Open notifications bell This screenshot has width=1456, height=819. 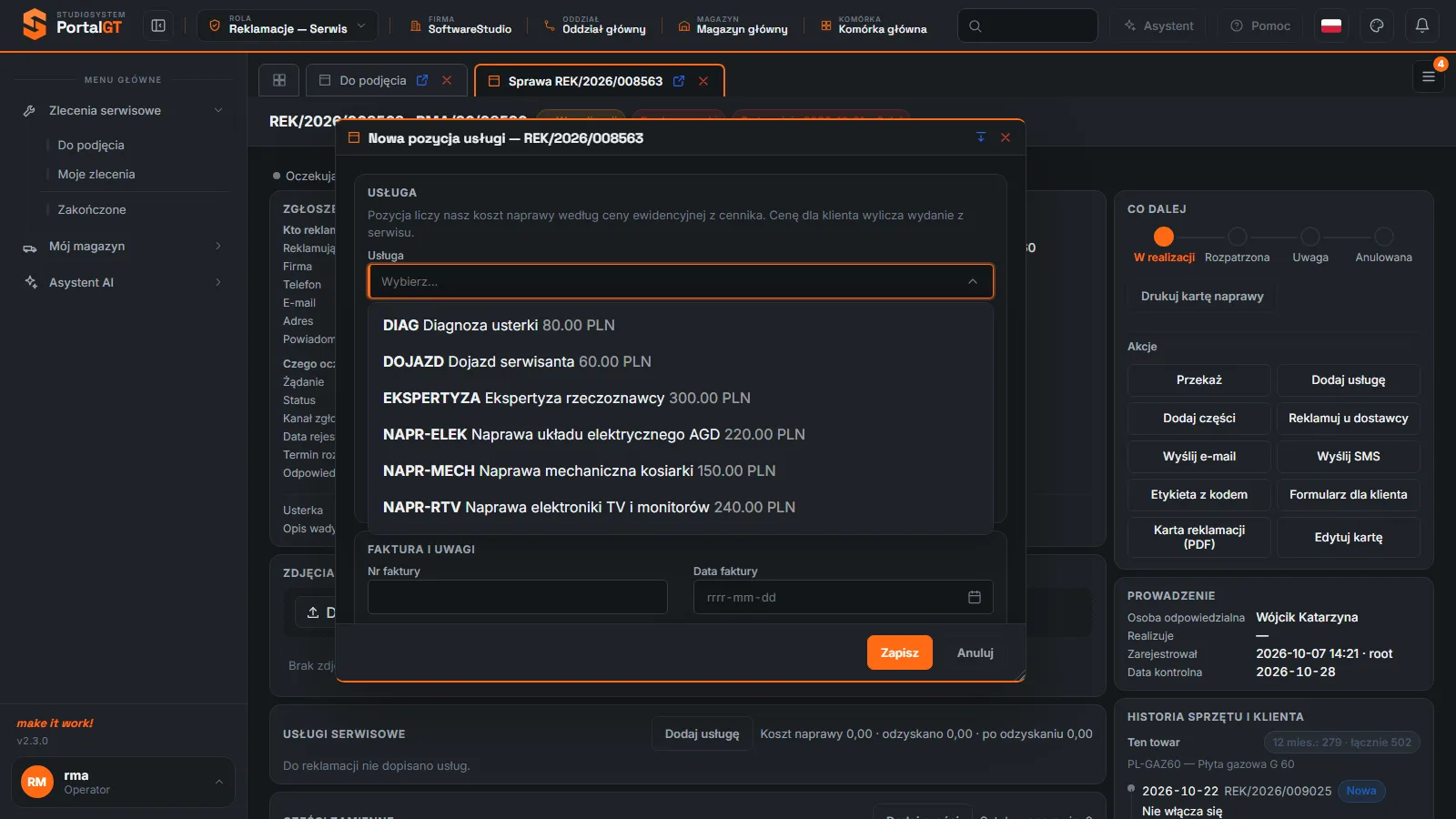point(1422,25)
